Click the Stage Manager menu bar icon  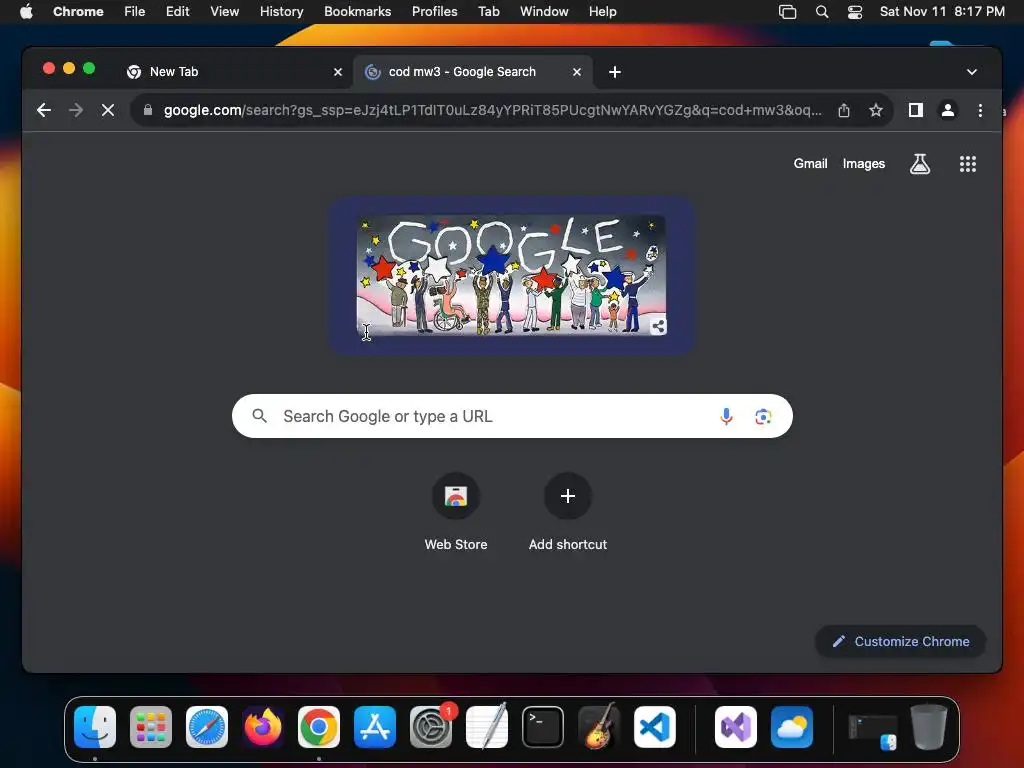[788, 12]
